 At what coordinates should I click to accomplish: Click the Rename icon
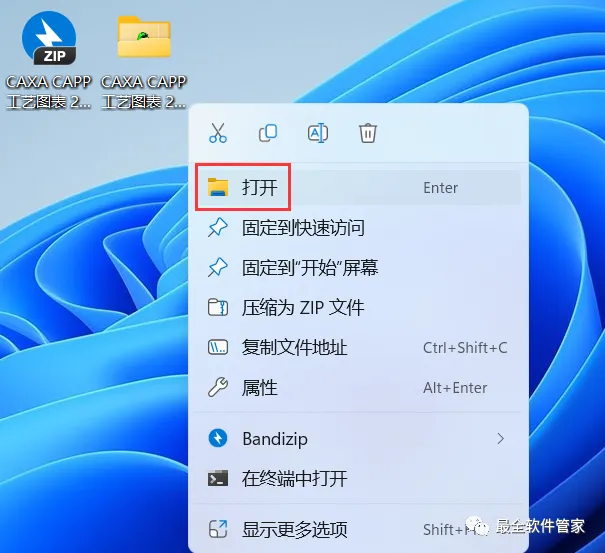coord(318,133)
